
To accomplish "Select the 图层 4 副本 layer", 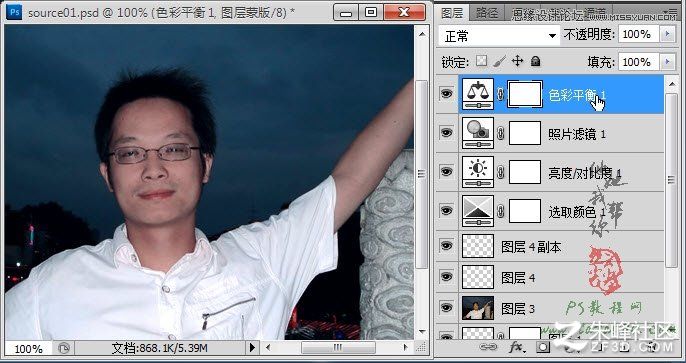I will (550, 246).
